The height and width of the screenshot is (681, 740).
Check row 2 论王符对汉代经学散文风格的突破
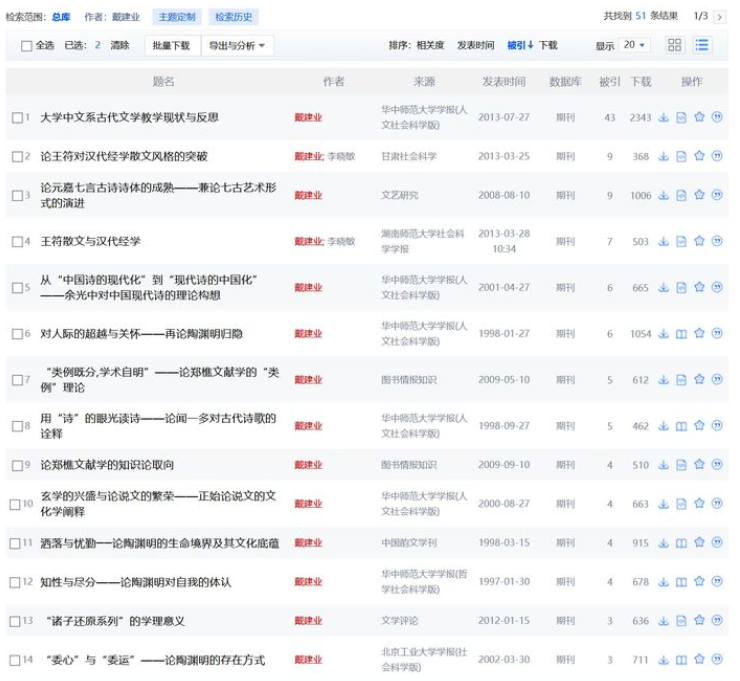coord(17,156)
